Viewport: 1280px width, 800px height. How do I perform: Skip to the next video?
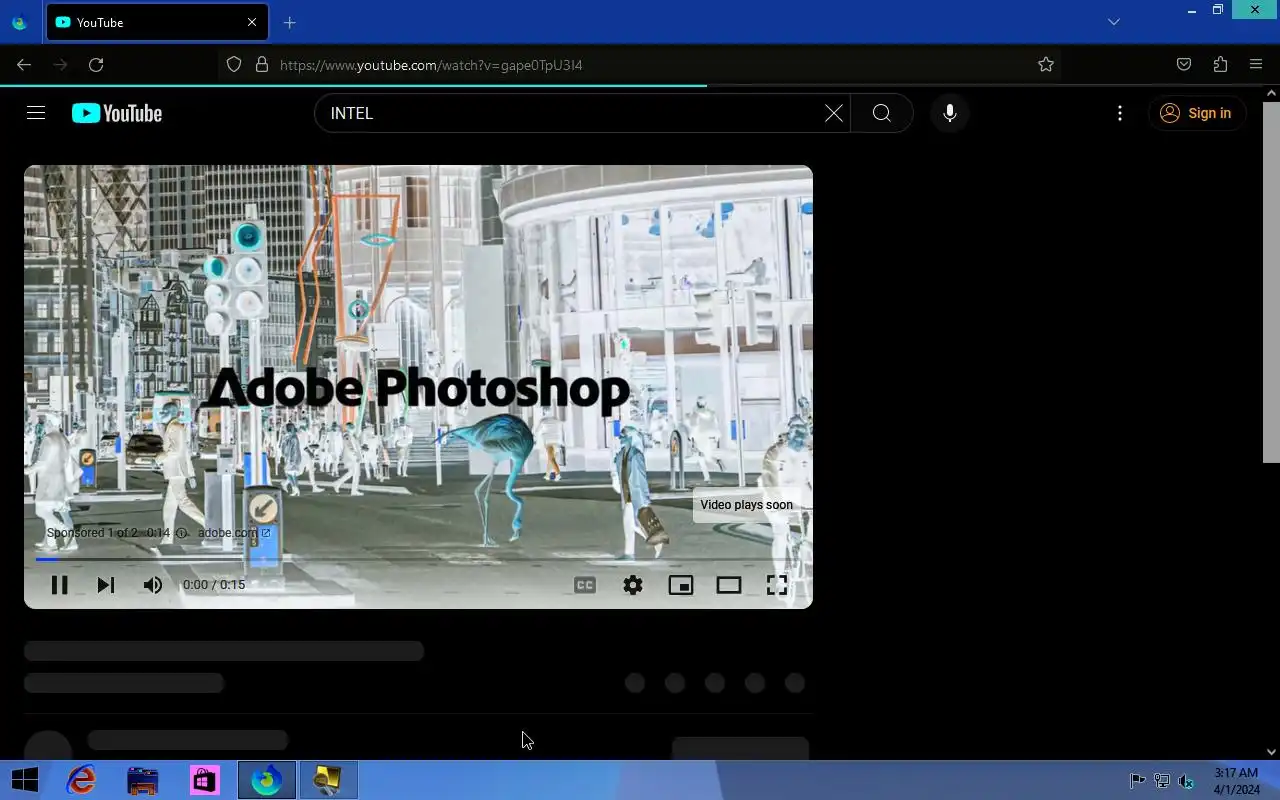105,585
